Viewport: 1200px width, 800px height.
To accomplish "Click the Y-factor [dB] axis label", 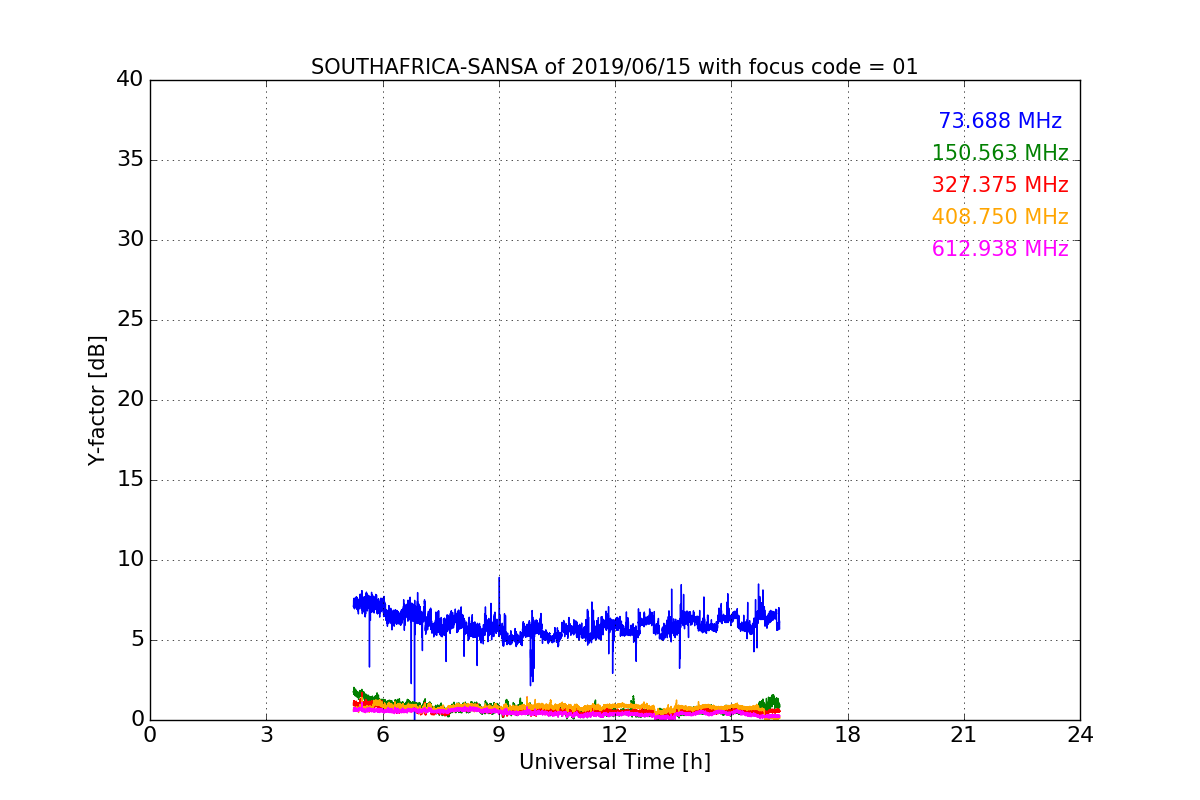I will (x=97, y=400).
